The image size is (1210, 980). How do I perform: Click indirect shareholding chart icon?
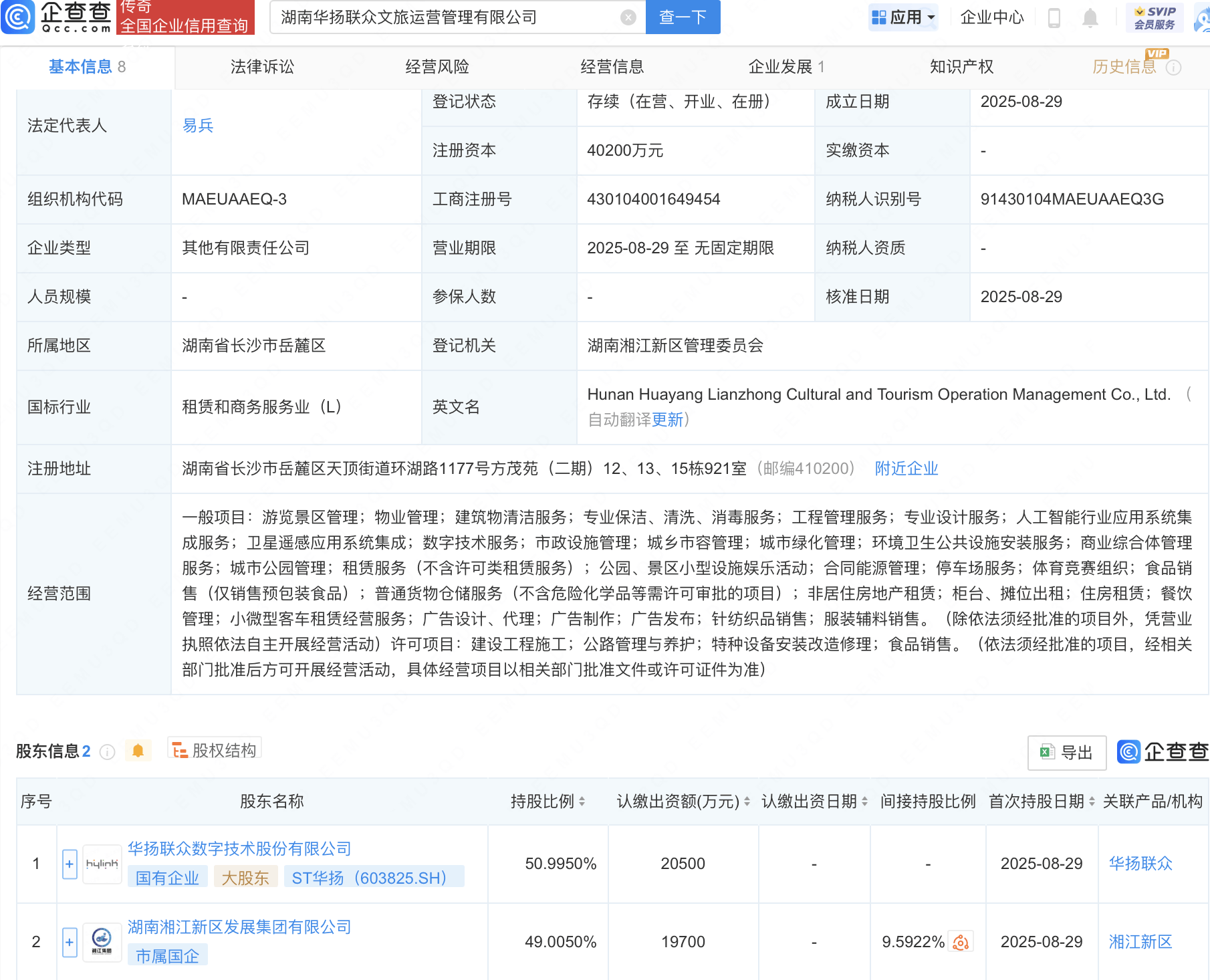[x=961, y=942]
